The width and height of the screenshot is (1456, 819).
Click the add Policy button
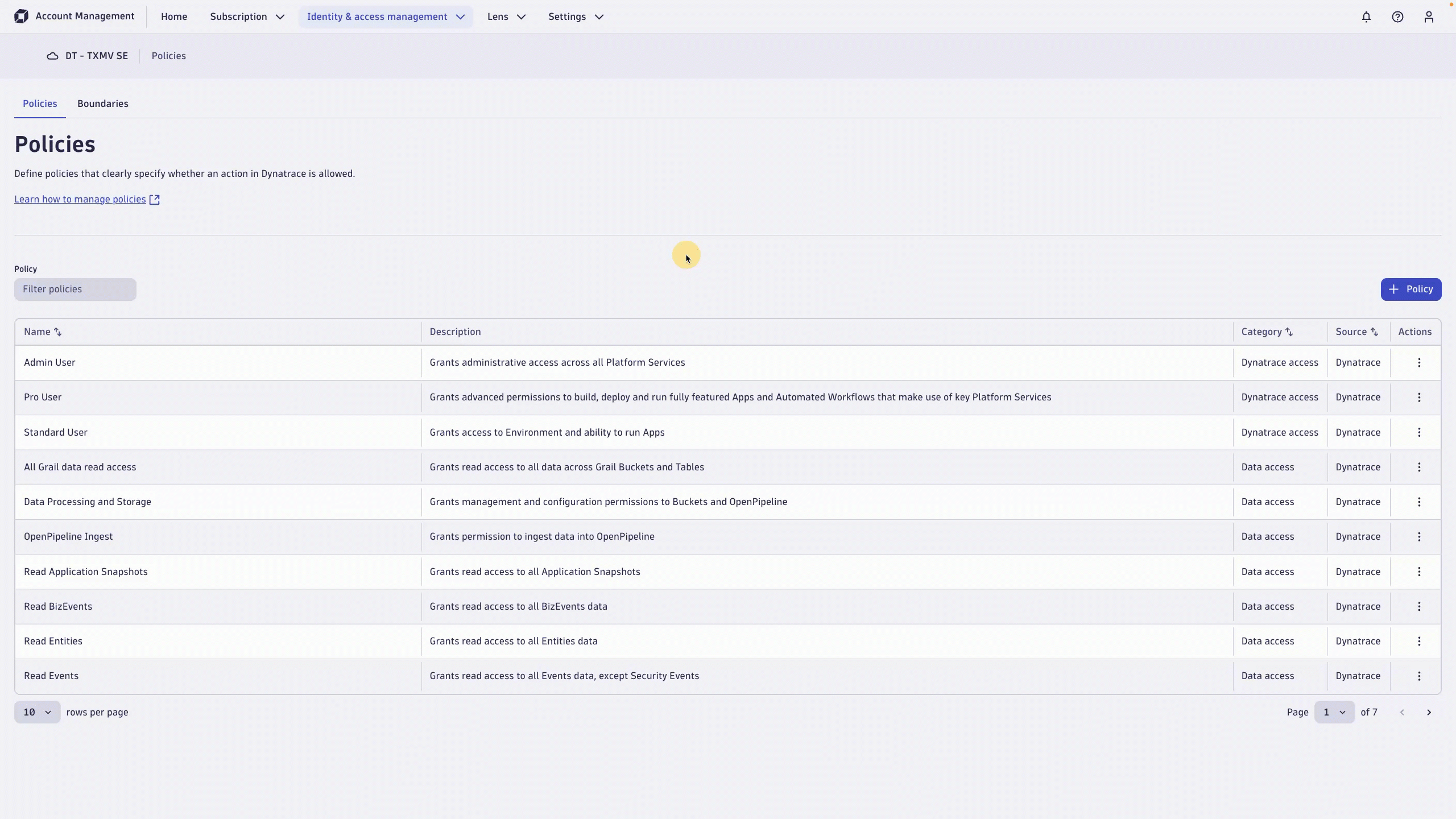point(1410,289)
